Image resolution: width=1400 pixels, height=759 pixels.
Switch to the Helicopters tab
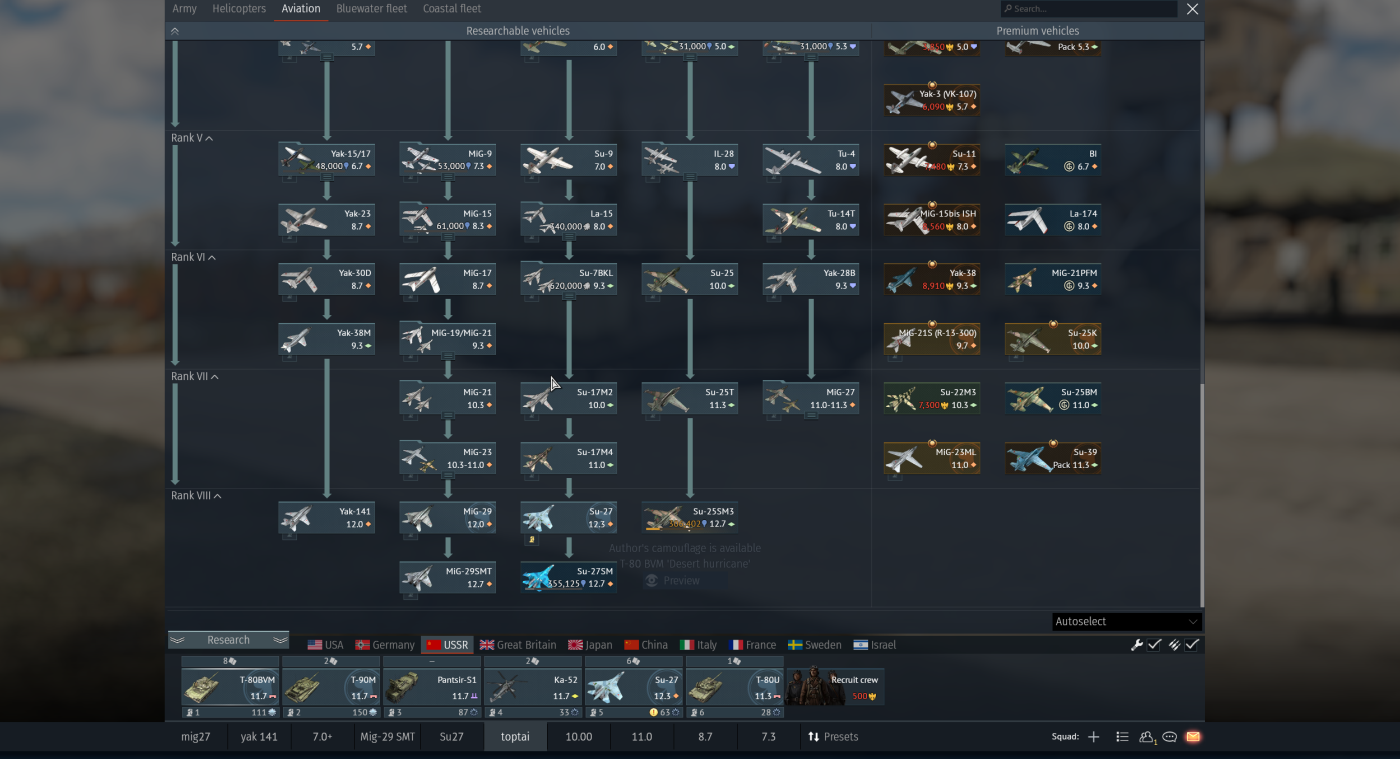coord(239,9)
